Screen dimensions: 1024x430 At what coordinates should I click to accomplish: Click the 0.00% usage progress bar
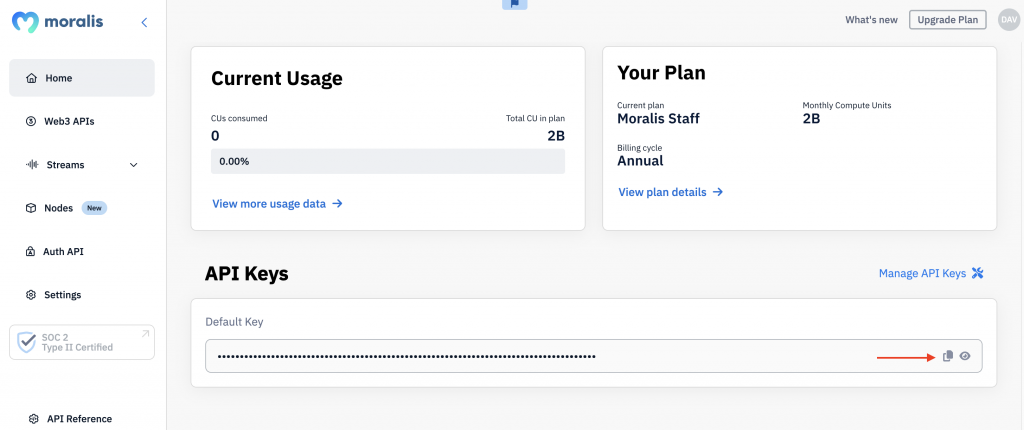coord(388,161)
